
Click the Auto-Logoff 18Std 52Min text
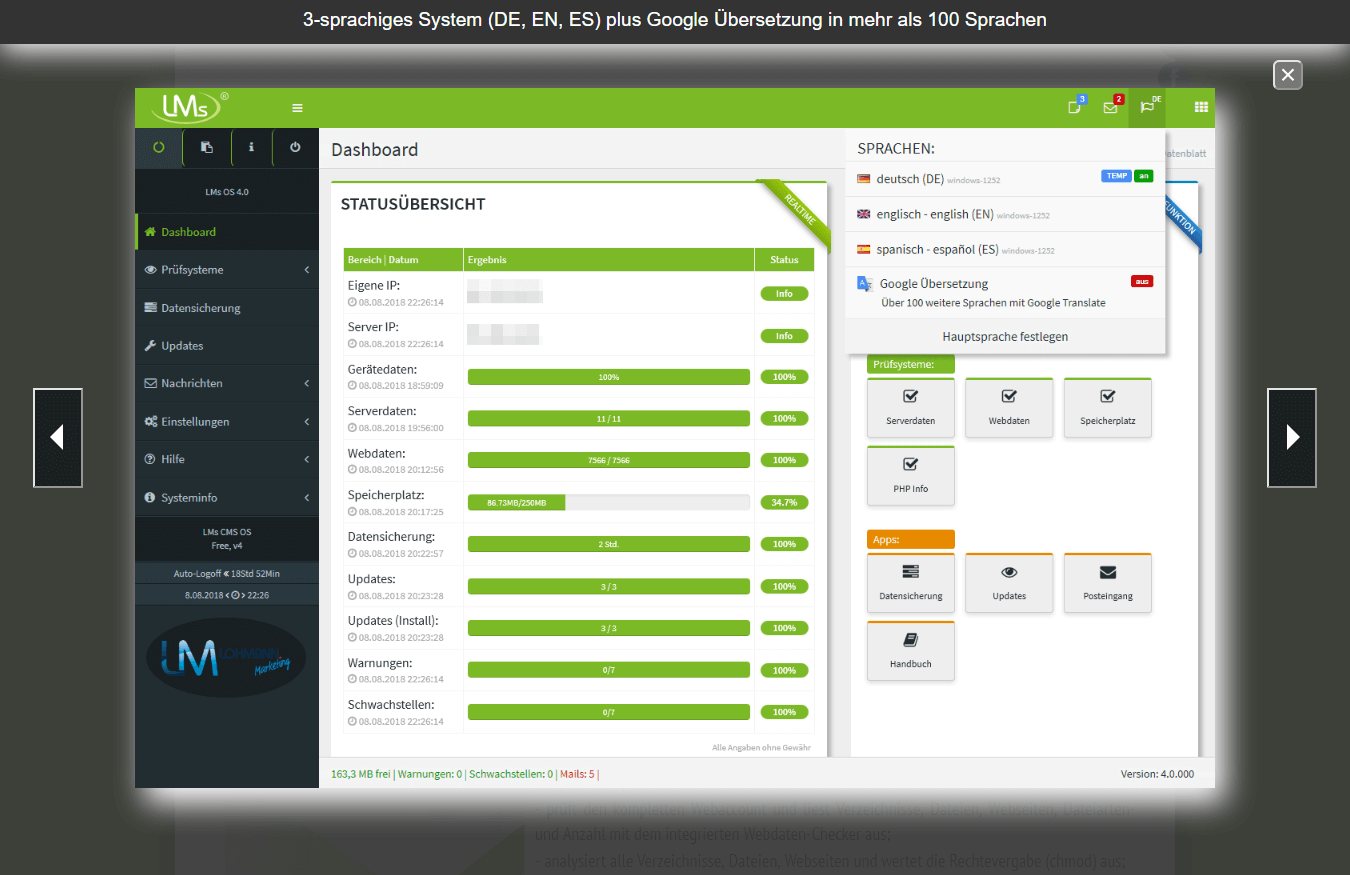click(227, 575)
